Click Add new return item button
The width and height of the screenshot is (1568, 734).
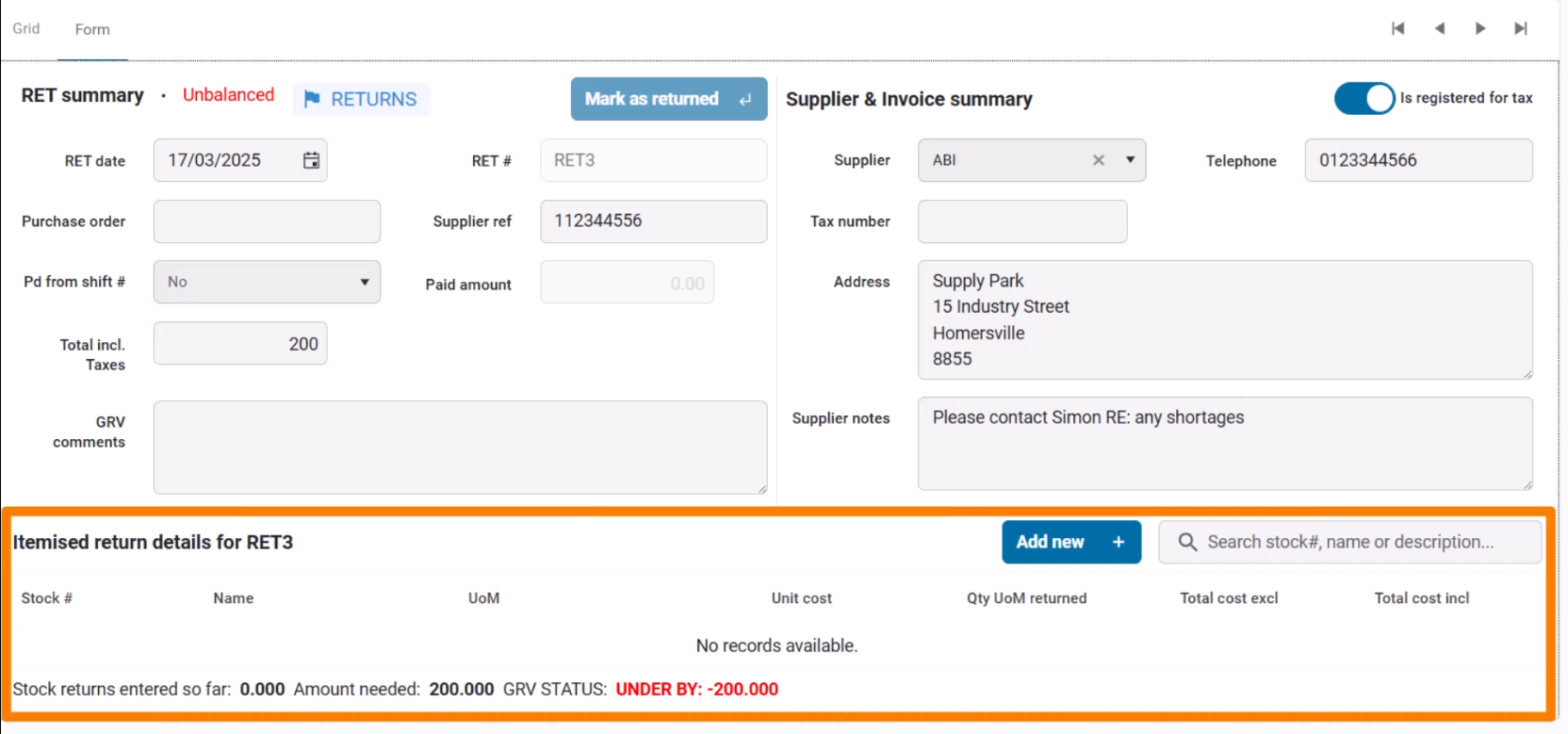1070,542
